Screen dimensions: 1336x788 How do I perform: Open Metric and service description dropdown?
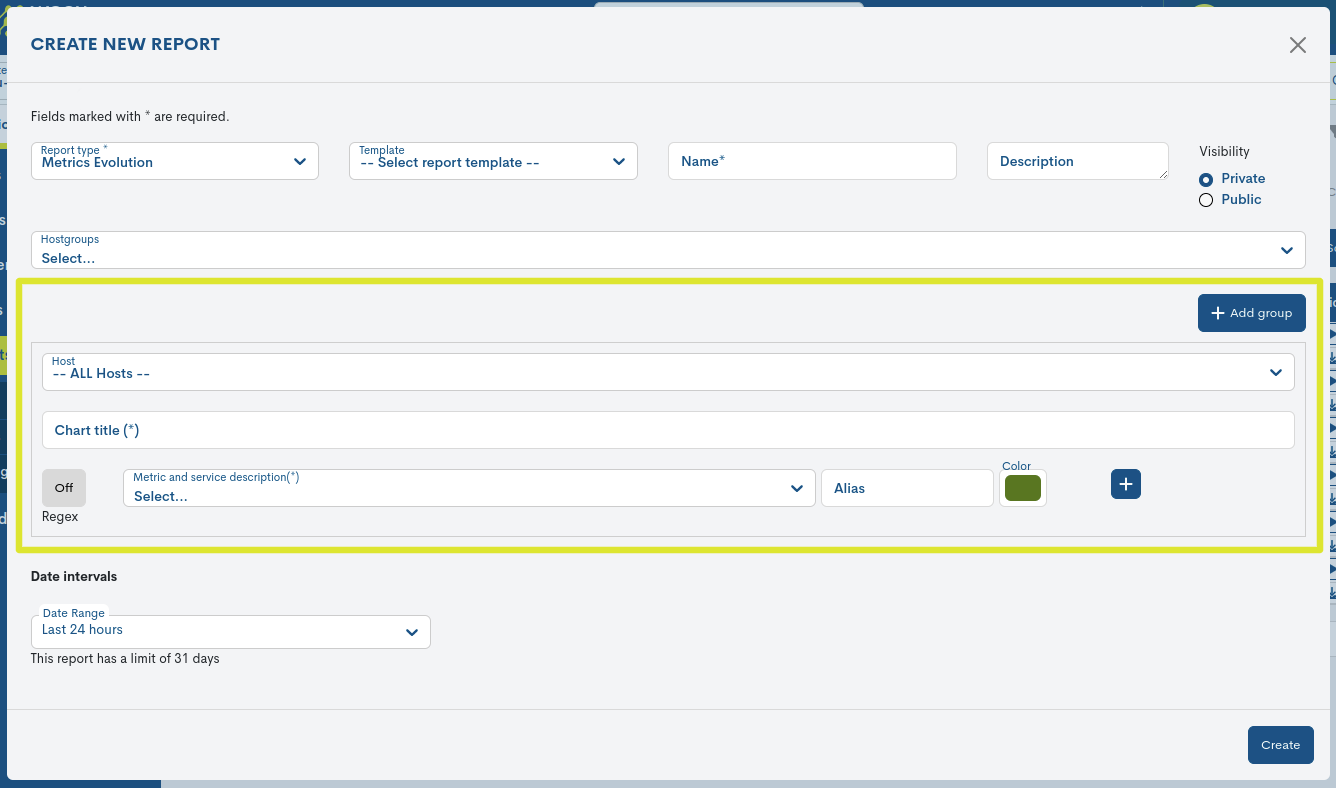click(469, 488)
